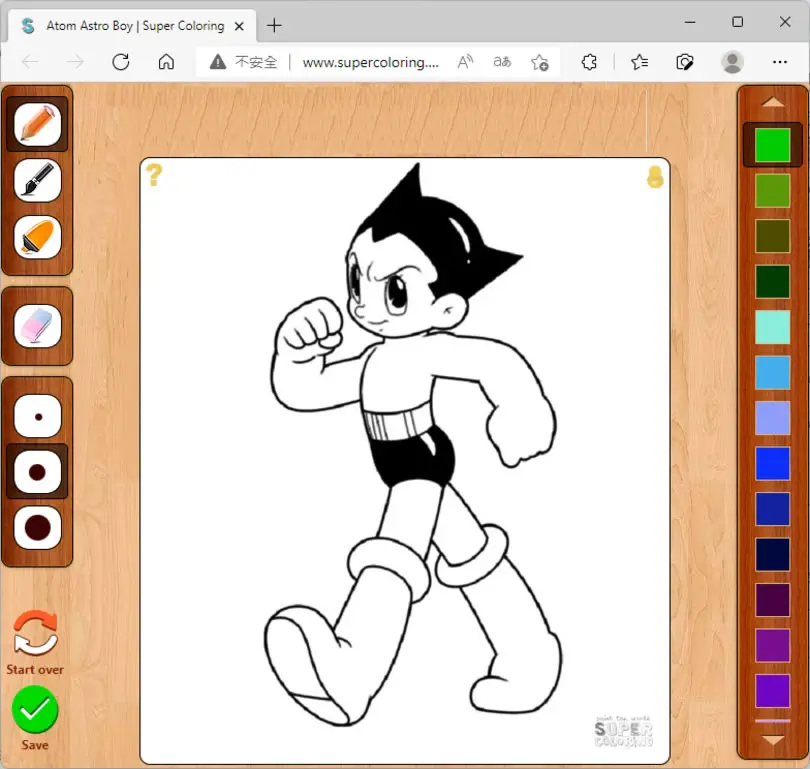Select the orange marker fill tool
810x769 pixels.
click(x=37, y=237)
